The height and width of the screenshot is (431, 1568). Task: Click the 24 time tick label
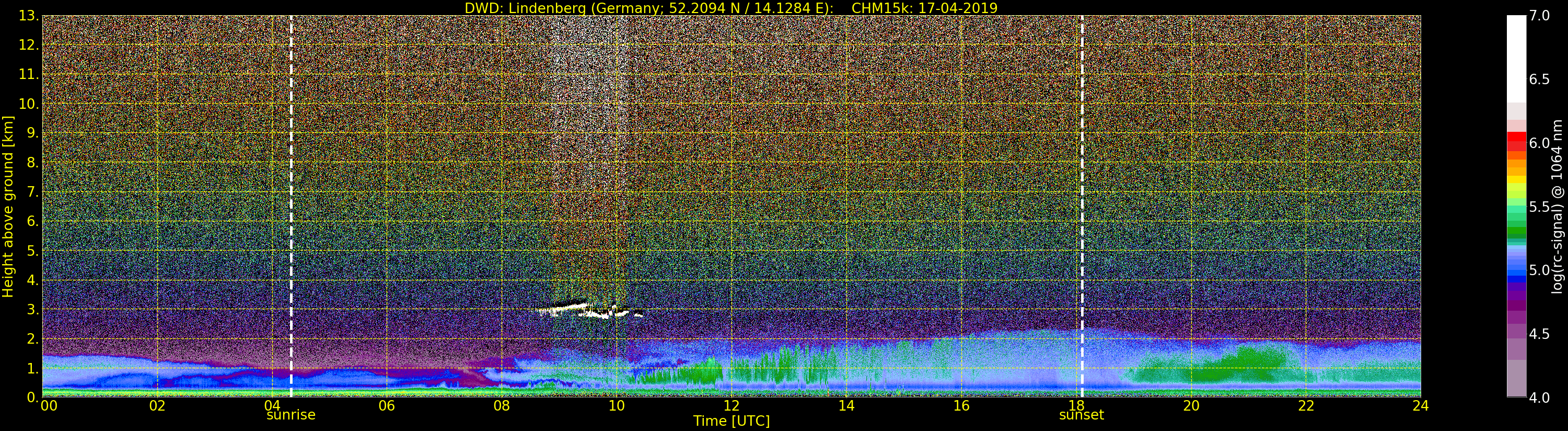[x=1421, y=406]
